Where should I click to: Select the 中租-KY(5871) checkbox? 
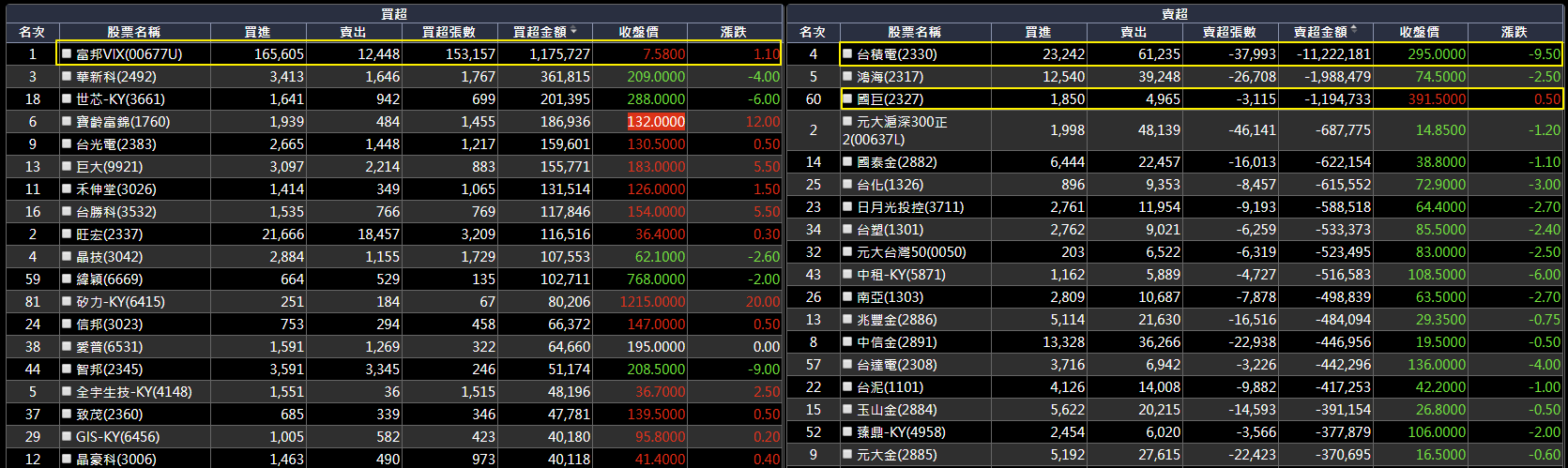click(847, 274)
